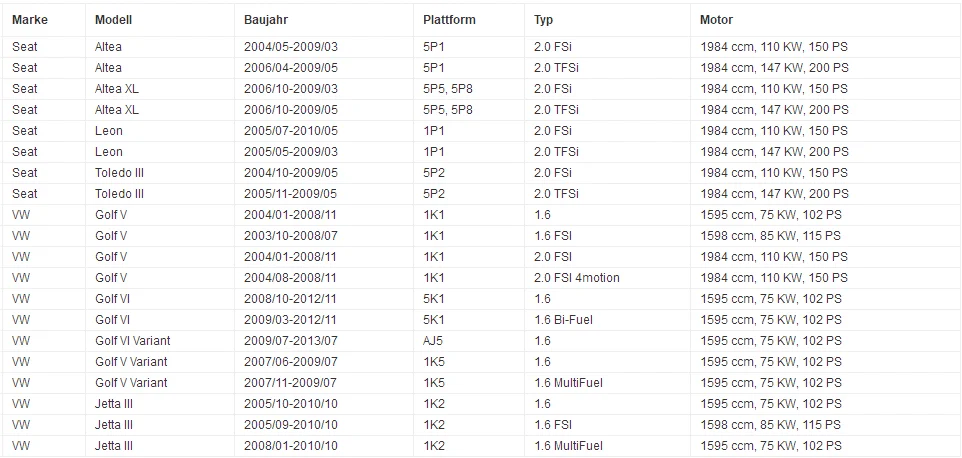Select 1.6 FSI in the Golf V row
This screenshot has width=962, height=458.
click(x=552, y=235)
